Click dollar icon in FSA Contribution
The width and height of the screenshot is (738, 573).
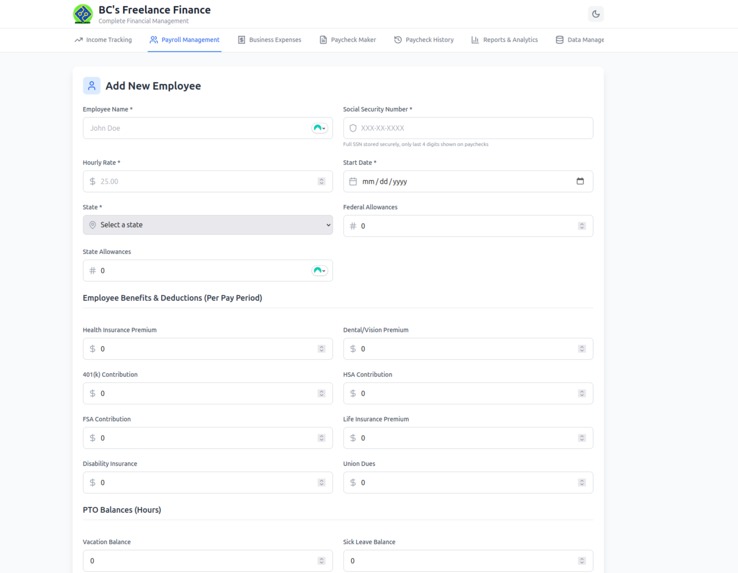tap(93, 438)
